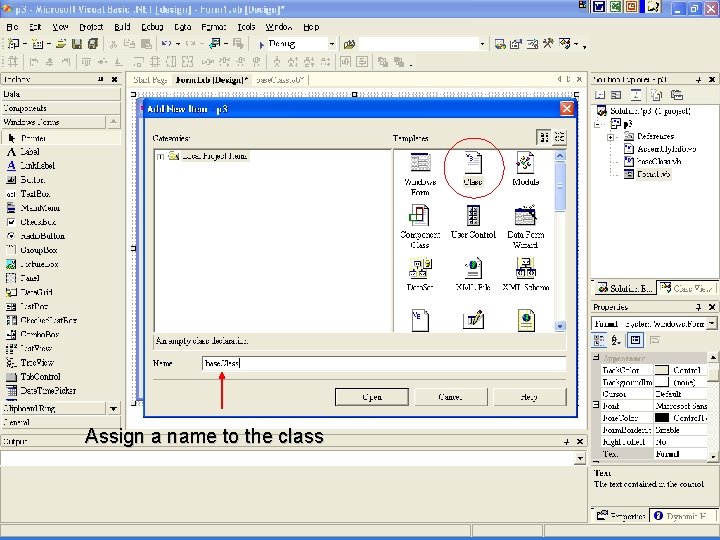
Task: Click the Open button in dialog
Action: (x=371, y=397)
